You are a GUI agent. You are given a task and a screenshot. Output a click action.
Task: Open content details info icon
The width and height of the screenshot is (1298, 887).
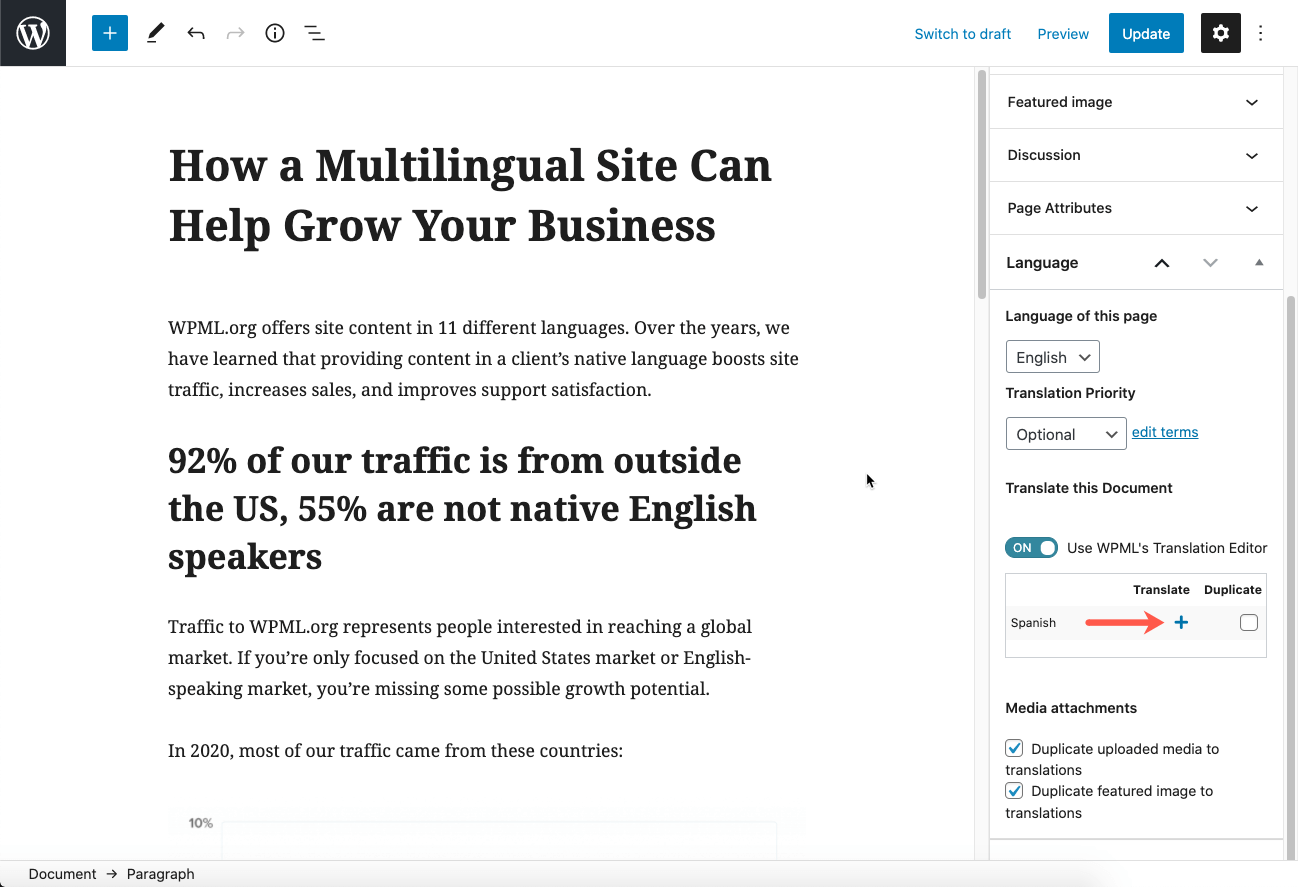pyautogui.click(x=275, y=33)
